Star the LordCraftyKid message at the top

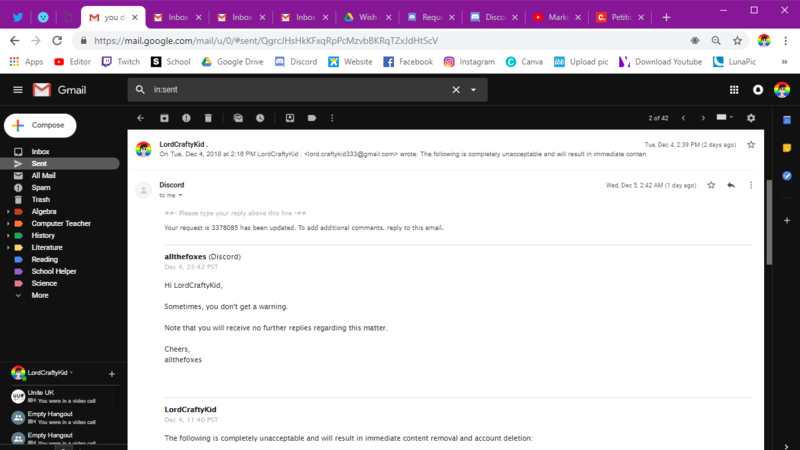(x=751, y=145)
